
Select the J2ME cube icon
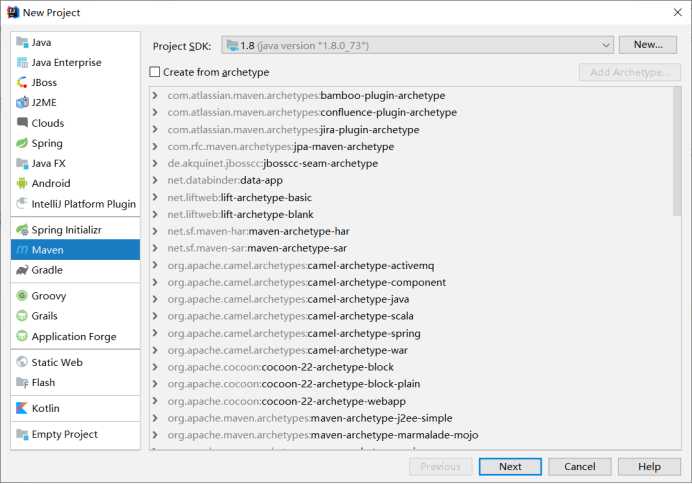22,102
